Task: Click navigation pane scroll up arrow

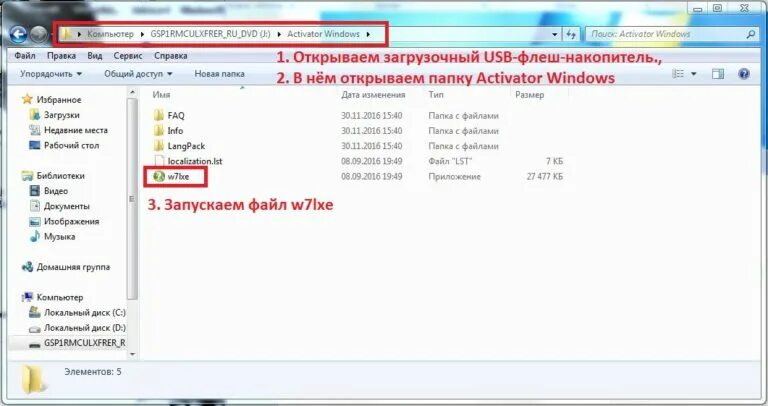Action: click(x=132, y=93)
